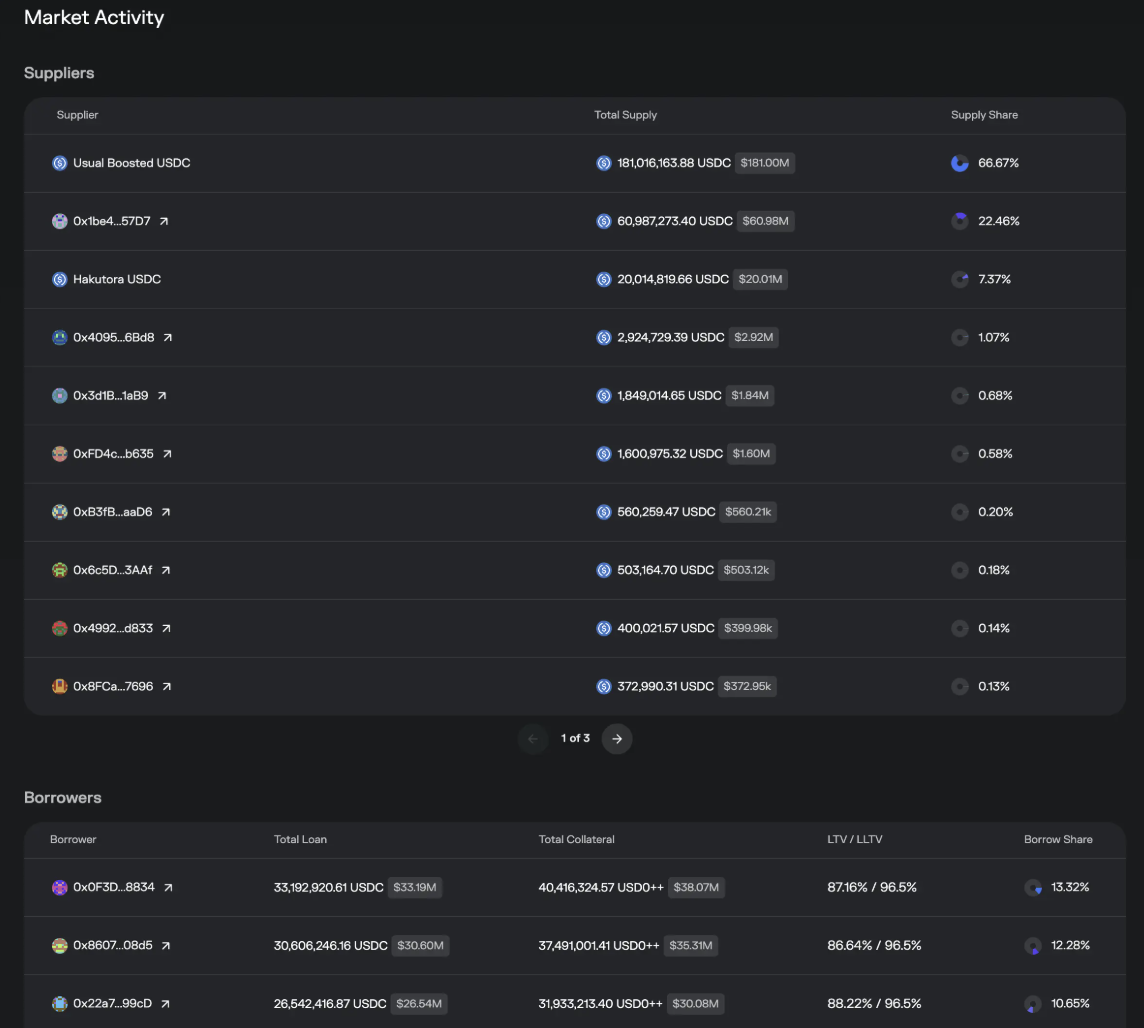This screenshot has height=1028, width=1144.
Task: Open external link for supplier 0x1be4...57D7
Action: pyautogui.click(x=164, y=221)
